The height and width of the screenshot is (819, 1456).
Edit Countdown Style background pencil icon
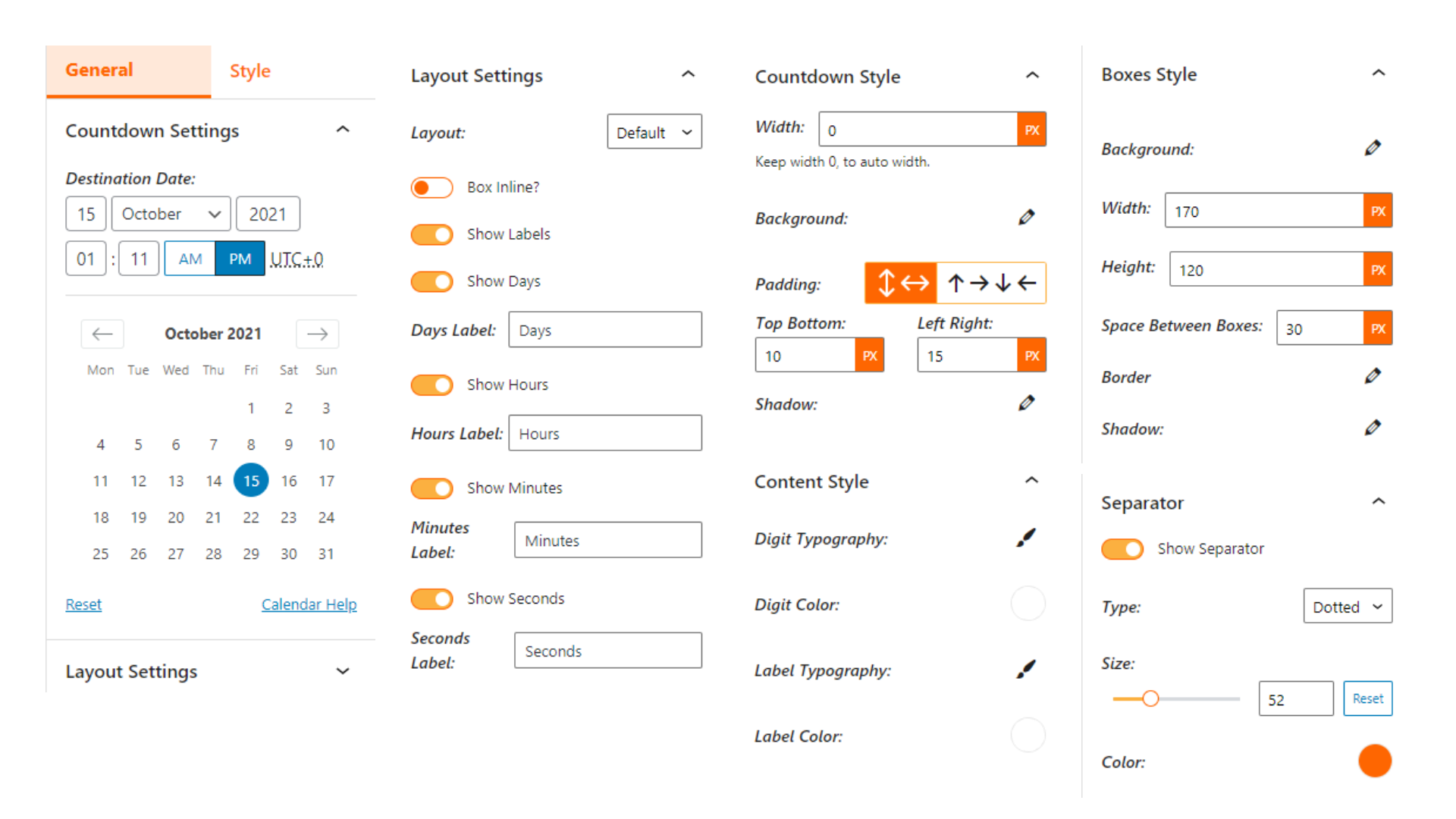[x=1026, y=218]
